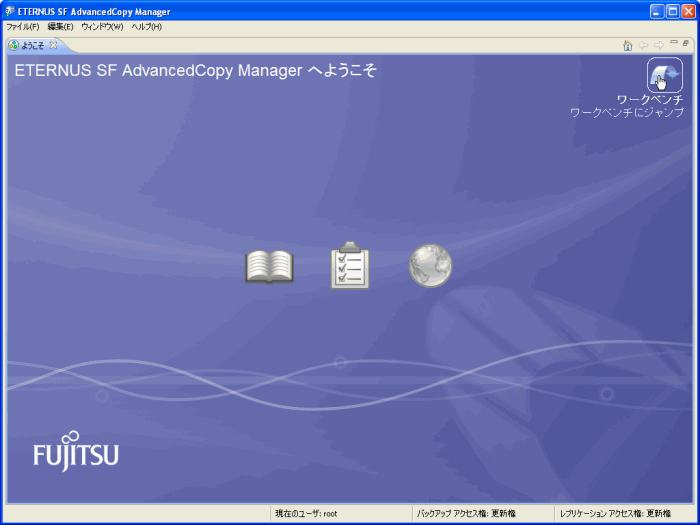
Task: Click レプリケーション アクセス権 status entry
Action: [616, 514]
